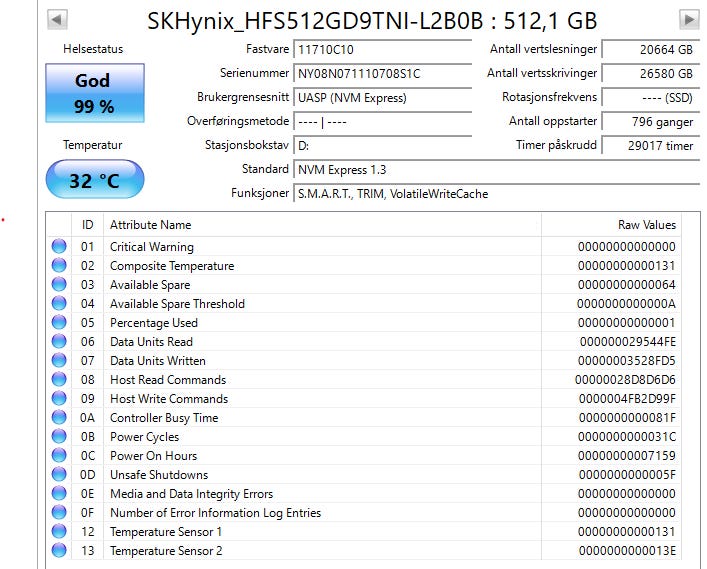The width and height of the screenshot is (707, 569).
Task: Click status orb for Host Write Commands
Action: tap(59, 398)
